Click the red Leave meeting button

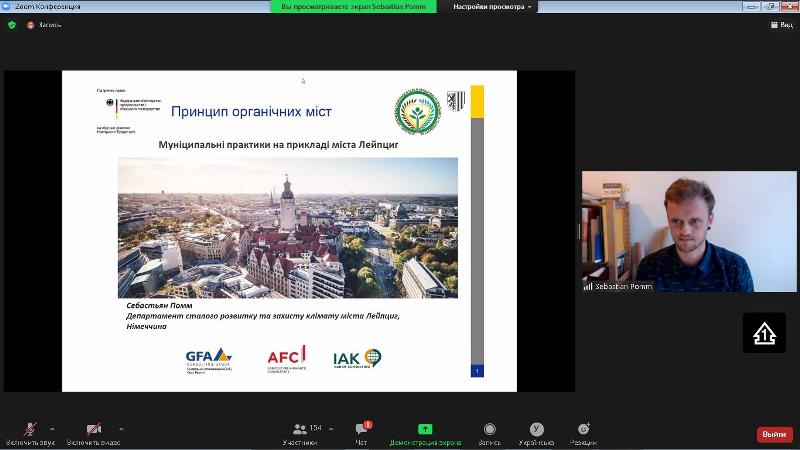774,434
